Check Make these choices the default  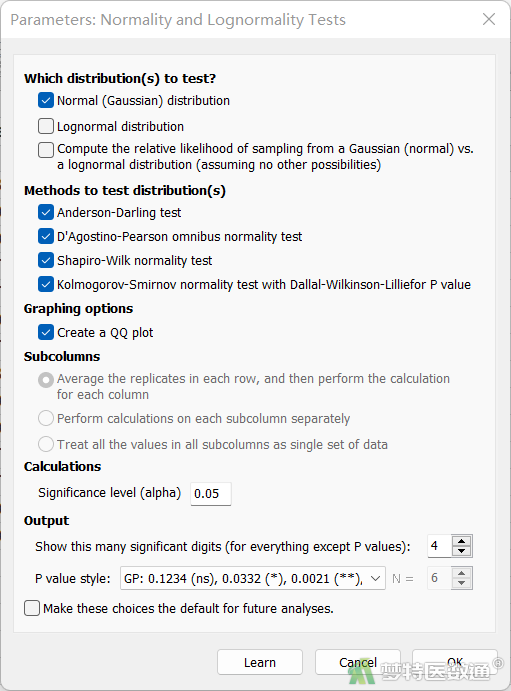tap(32, 609)
